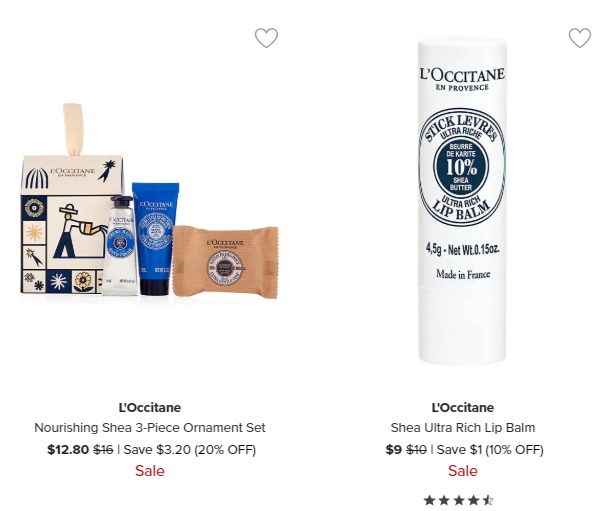Open the star rating for Shea Lip Balm
This screenshot has width=600, height=511.
click(458, 500)
